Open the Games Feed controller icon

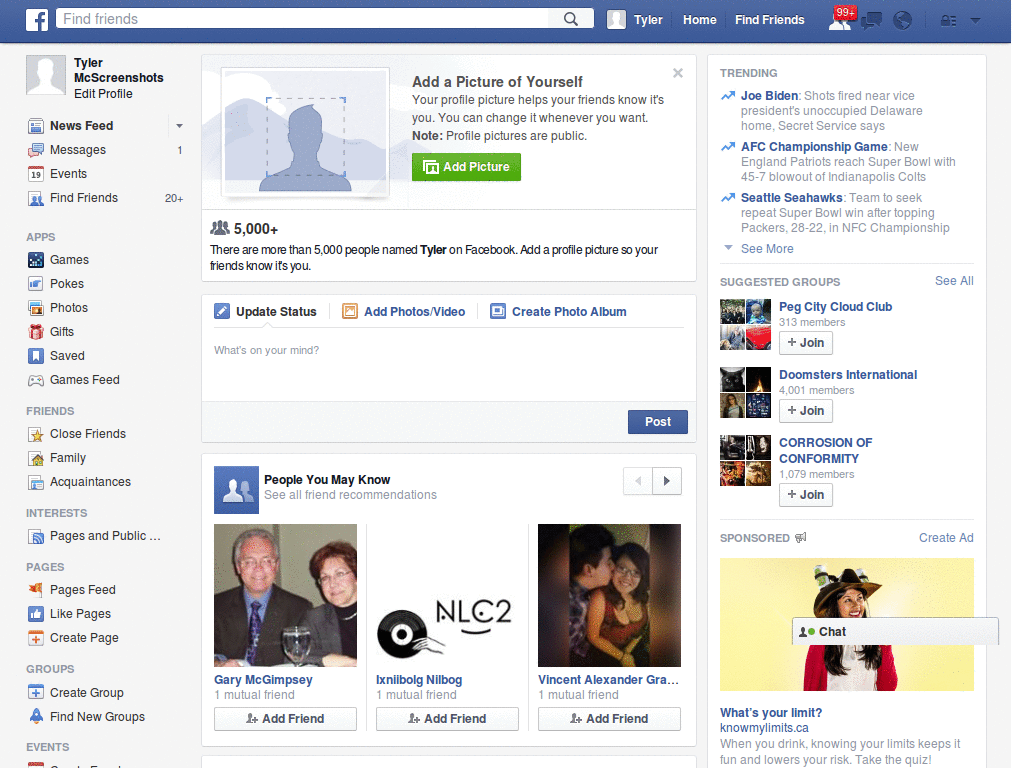pos(34,379)
